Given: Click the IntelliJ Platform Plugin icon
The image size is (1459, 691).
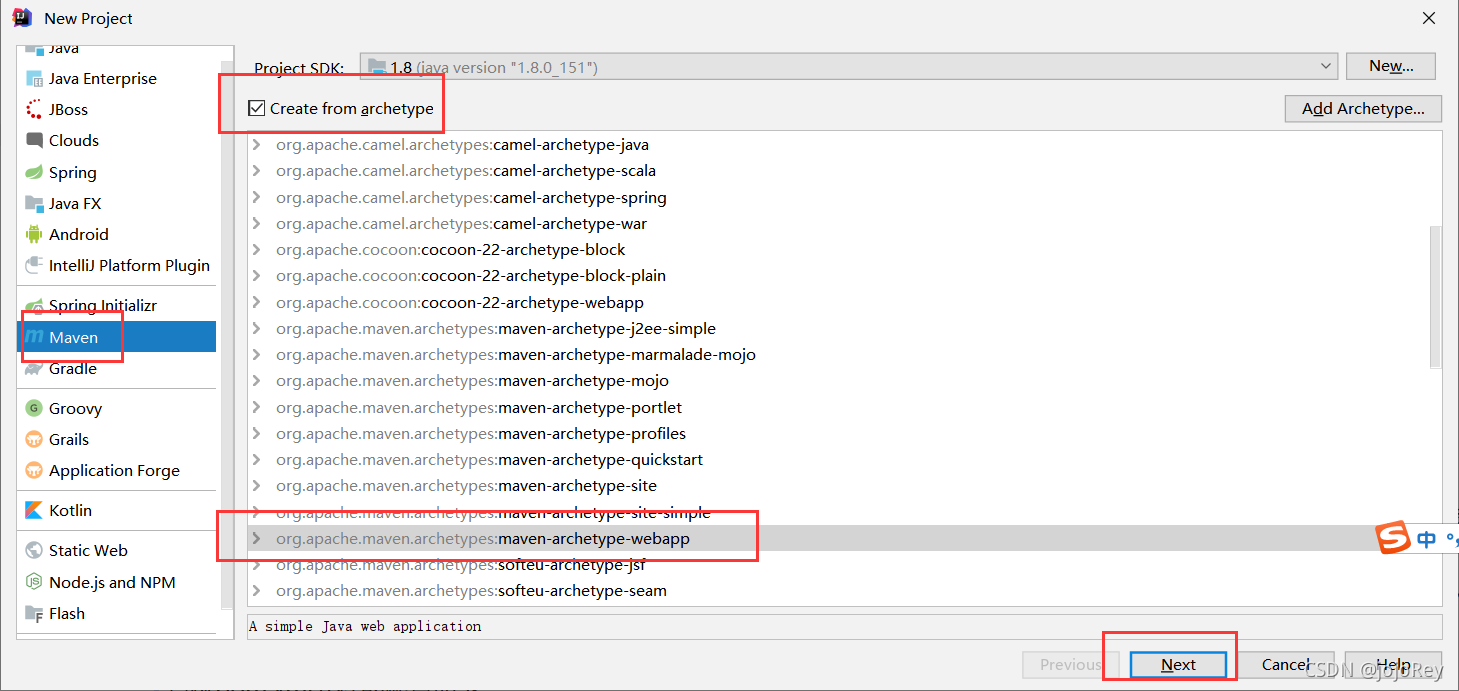Looking at the screenshot, I should coord(34,266).
